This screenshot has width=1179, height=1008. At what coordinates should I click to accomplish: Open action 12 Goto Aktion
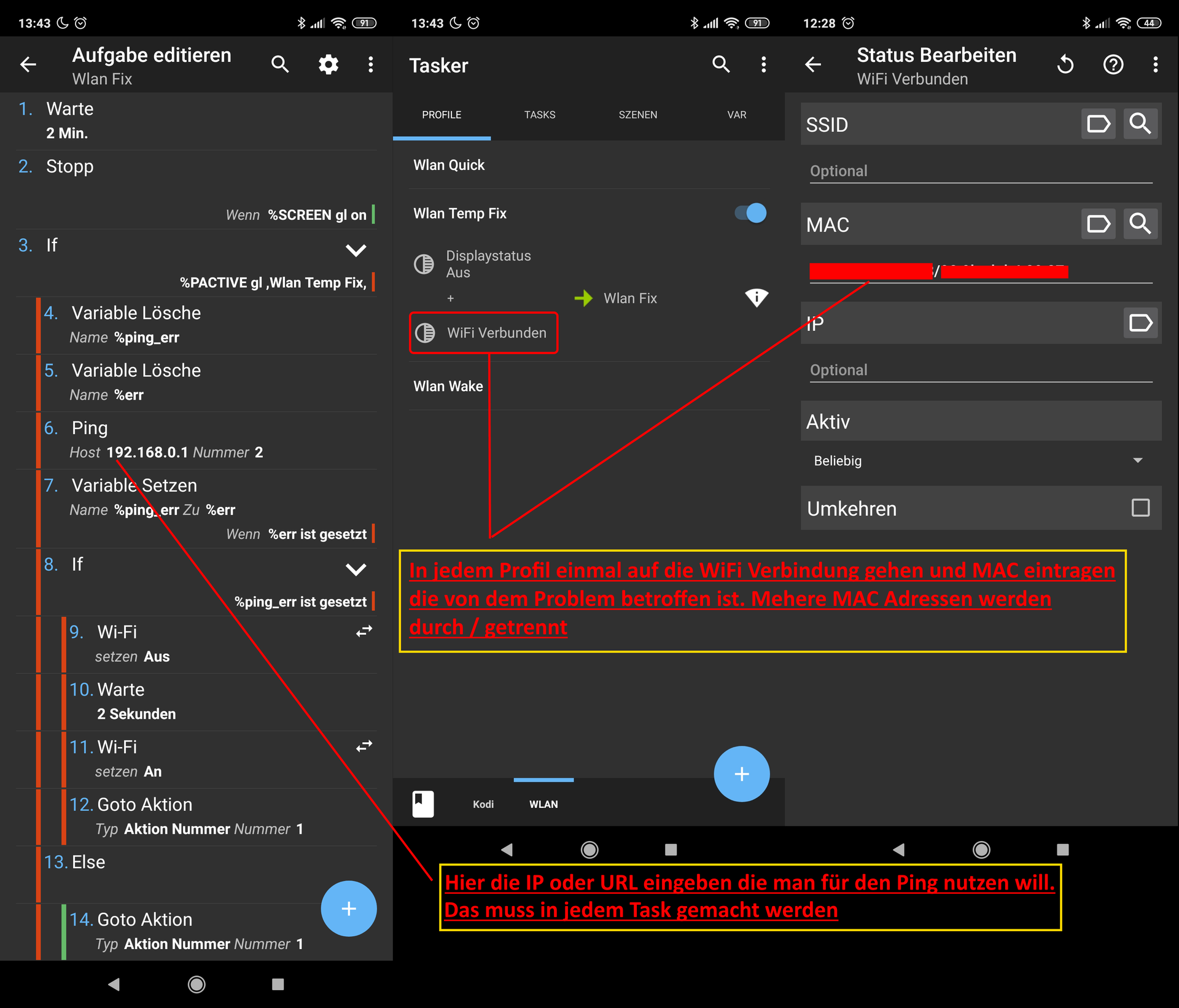(222, 816)
